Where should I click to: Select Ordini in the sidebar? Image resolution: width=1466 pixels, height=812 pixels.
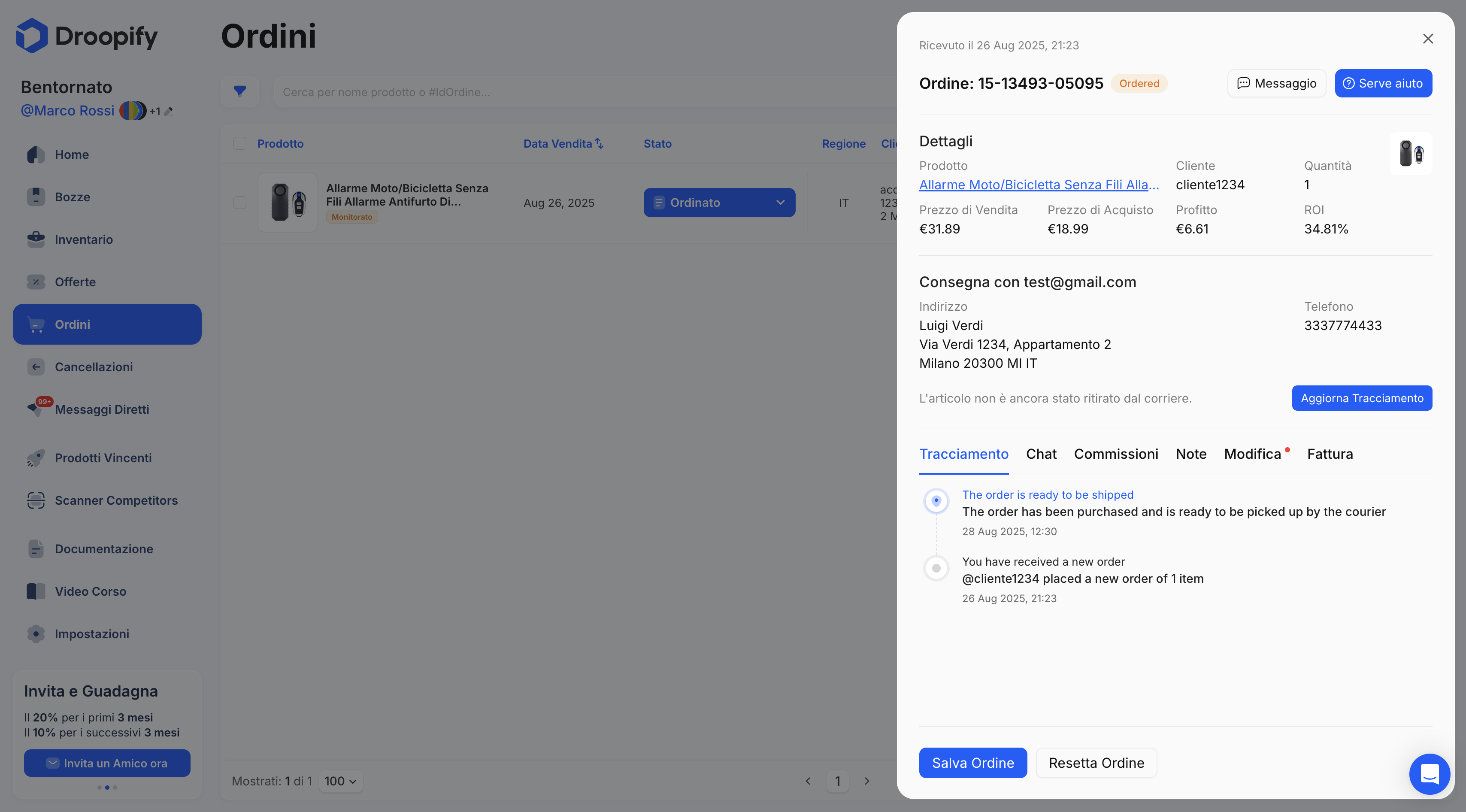(x=107, y=324)
